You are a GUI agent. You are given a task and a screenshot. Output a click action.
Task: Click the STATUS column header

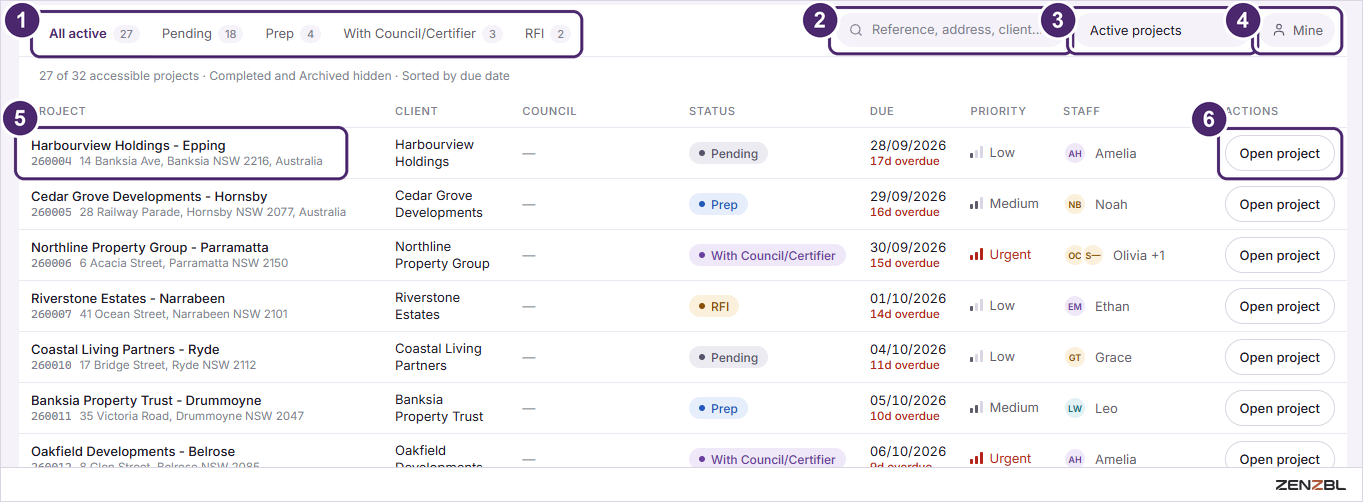point(712,111)
